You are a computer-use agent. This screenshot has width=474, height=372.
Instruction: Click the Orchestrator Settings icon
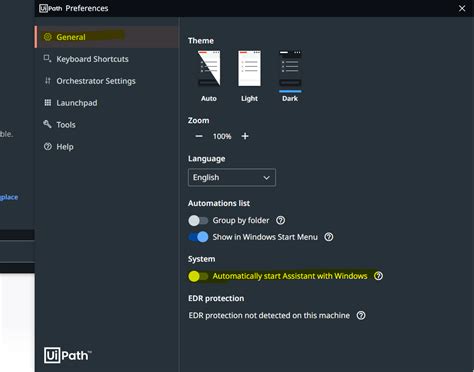(48, 81)
